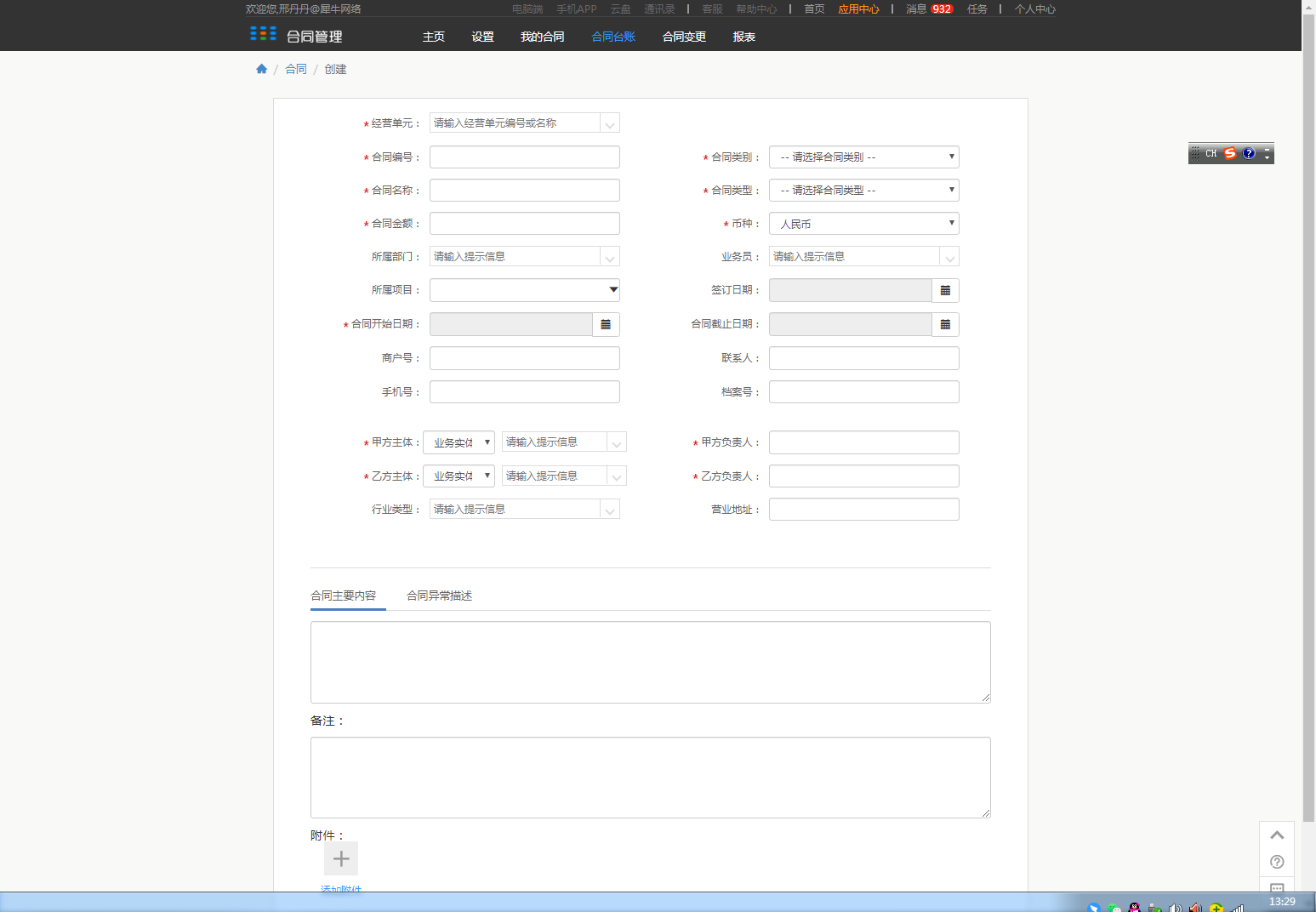Viewport: 1316px width, 912px height.
Task: Click the CH language indicator on language bar
Action: pyautogui.click(x=1211, y=153)
